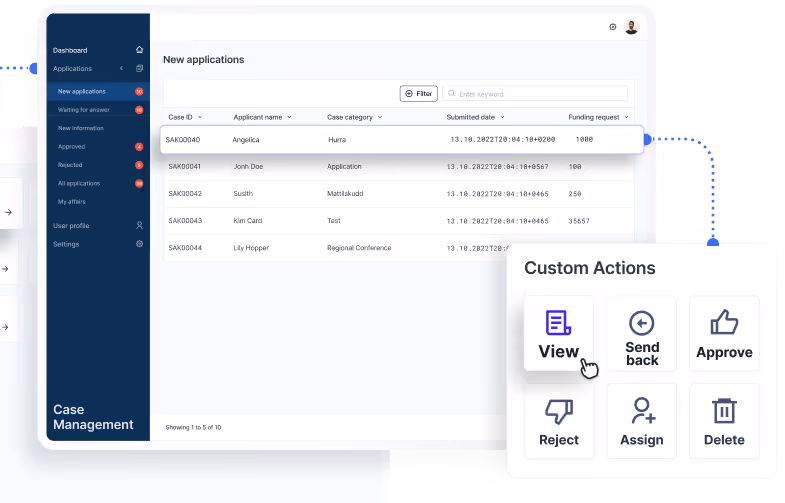This screenshot has height=503, width=785.
Task: Click funding request value 250
Action: (x=575, y=194)
